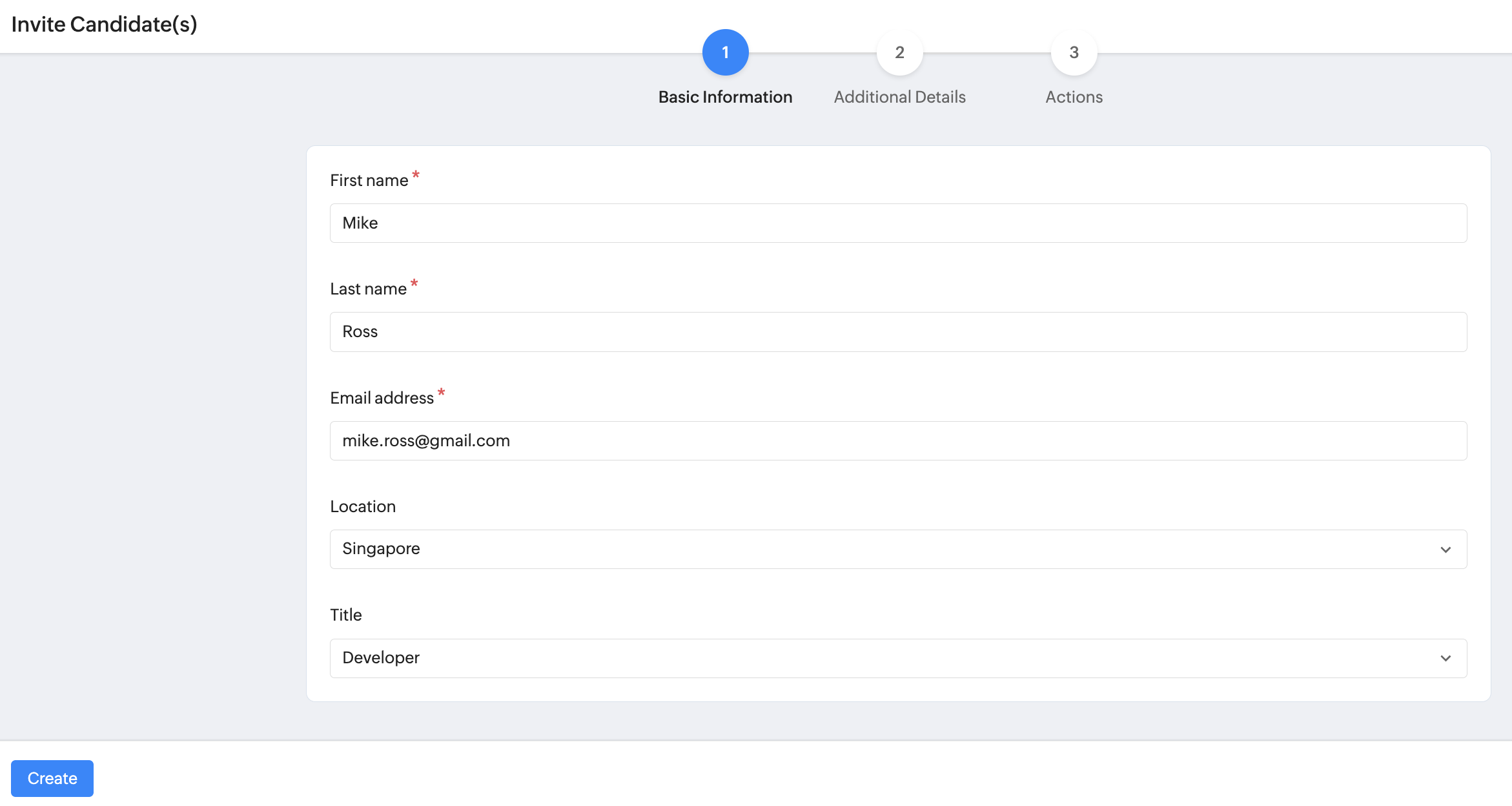Click the Invite Candidate(s) page heading
The image size is (1512, 806).
coord(105,25)
